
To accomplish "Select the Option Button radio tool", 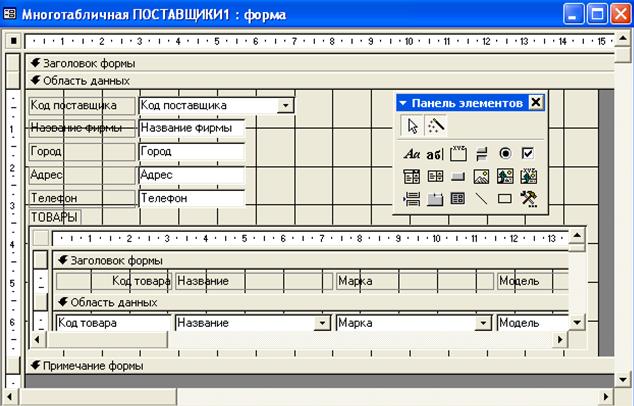I will (x=505, y=154).
